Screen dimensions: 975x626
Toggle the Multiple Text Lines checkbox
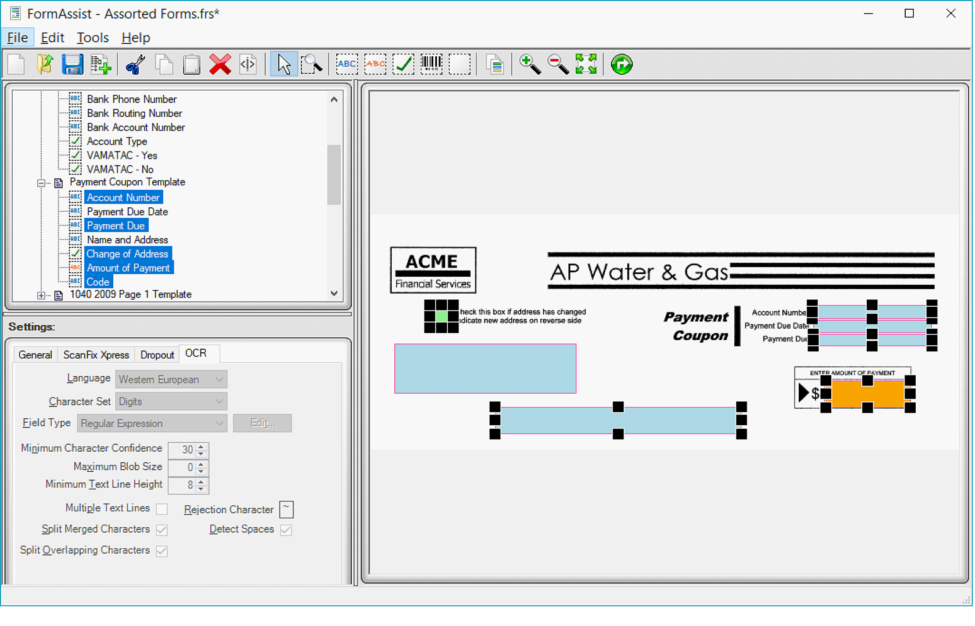point(162,509)
